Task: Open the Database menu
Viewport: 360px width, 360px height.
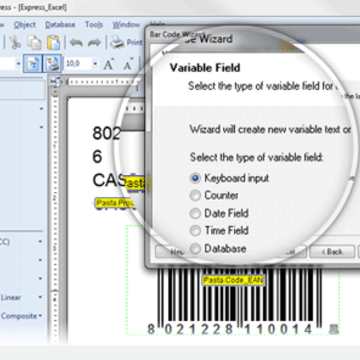Action: click(x=60, y=25)
